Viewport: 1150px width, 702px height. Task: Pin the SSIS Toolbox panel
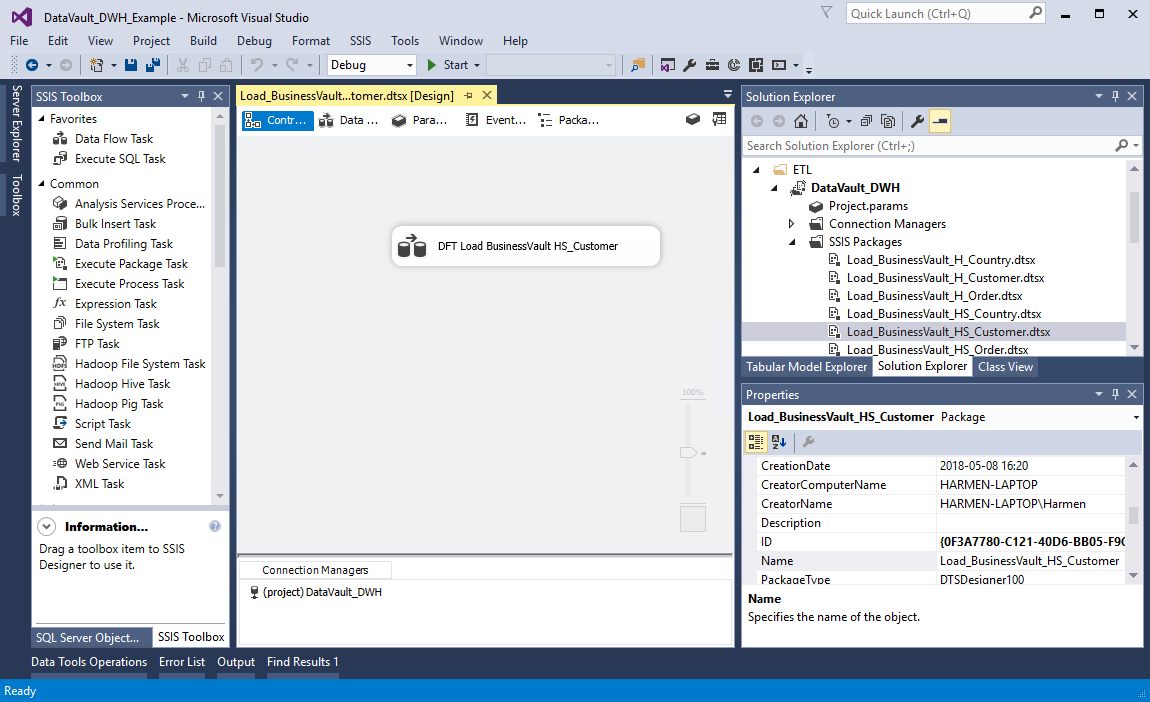[x=201, y=96]
